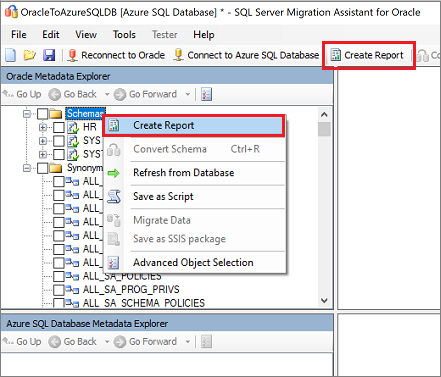Image resolution: width=441 pixels, height=377 pixels.
Task: Click the New Project toolbar icon
Action: click(x=10, y=55)
